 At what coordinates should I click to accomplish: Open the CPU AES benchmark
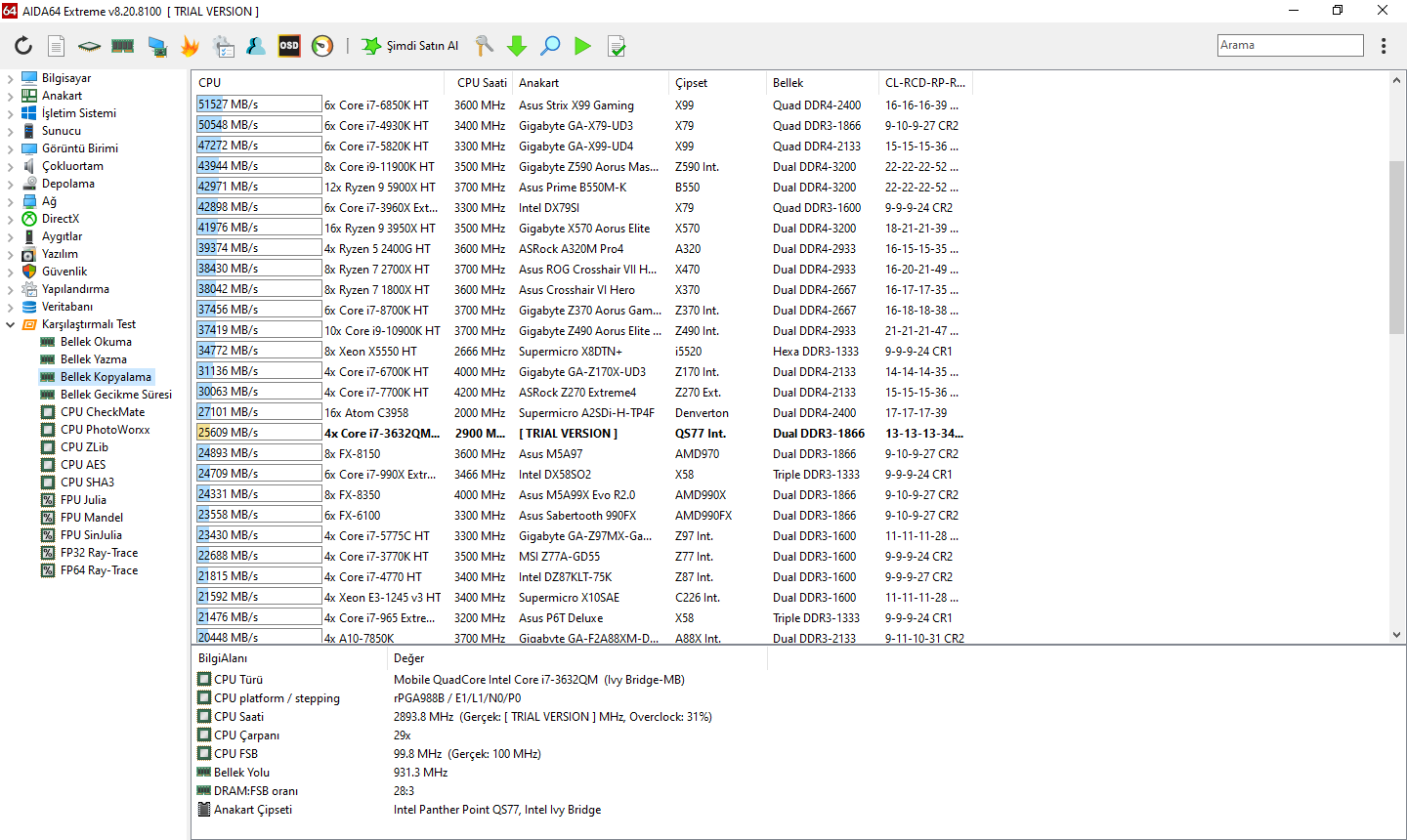[83, 465]
